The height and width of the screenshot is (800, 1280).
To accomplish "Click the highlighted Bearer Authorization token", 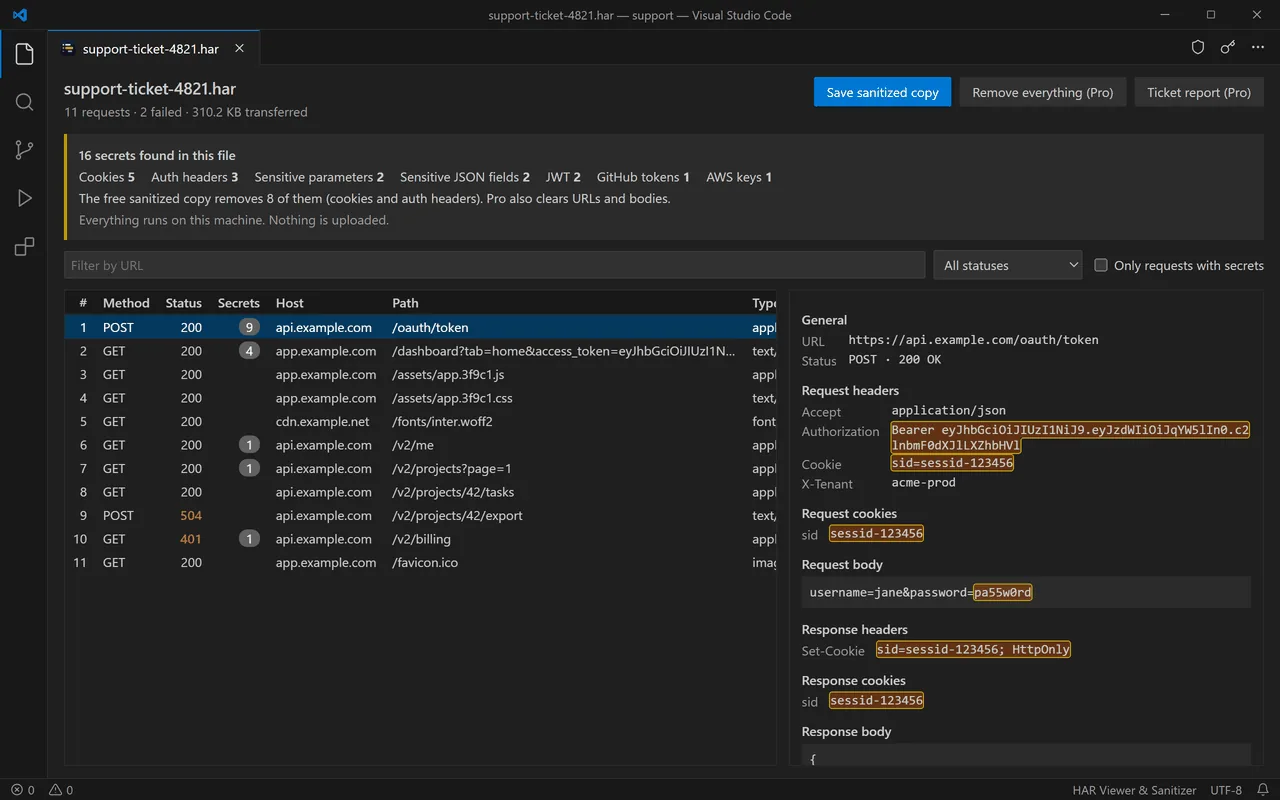I will point(1070,438).
